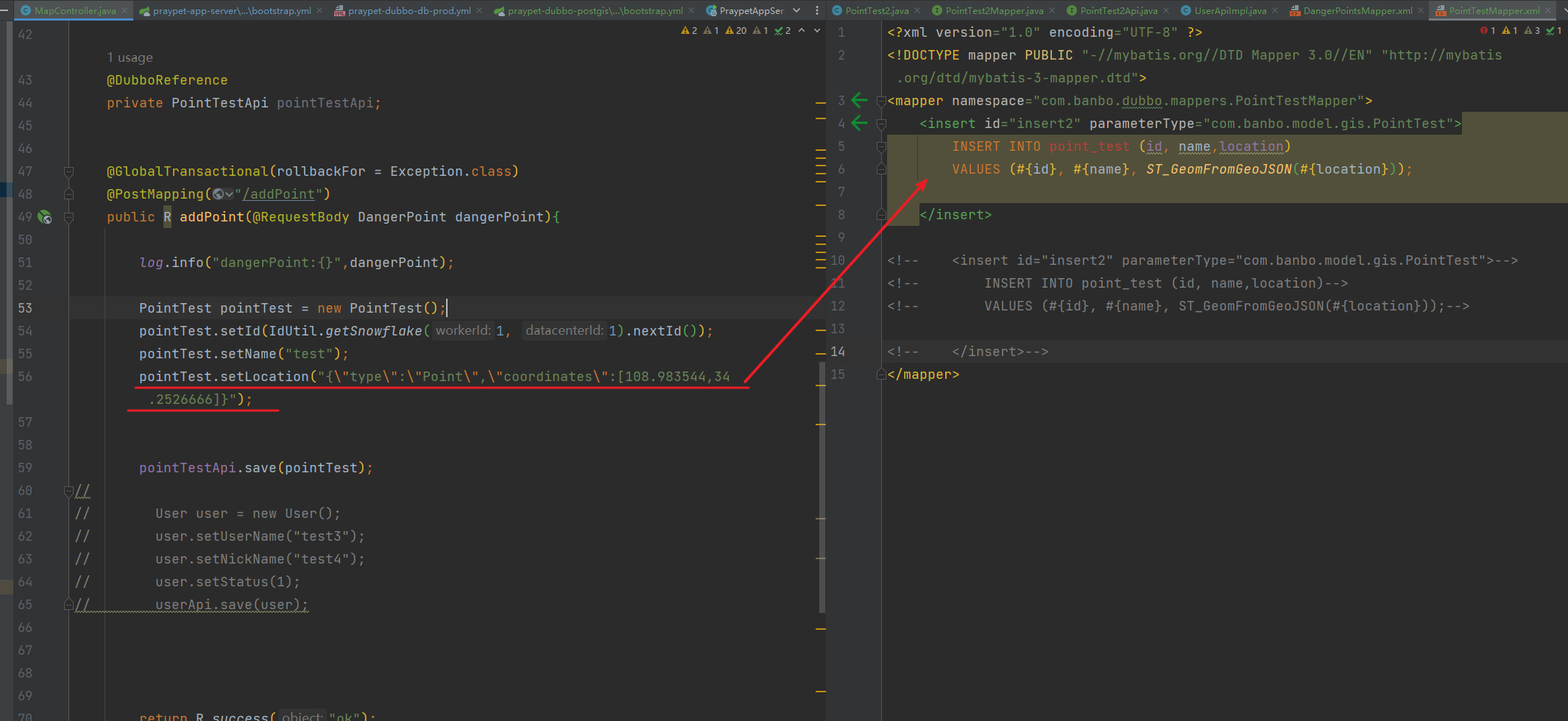Screen dimensions: 1568x721
Task: Close the PointTest2.java tab
Action: point(917,10)
